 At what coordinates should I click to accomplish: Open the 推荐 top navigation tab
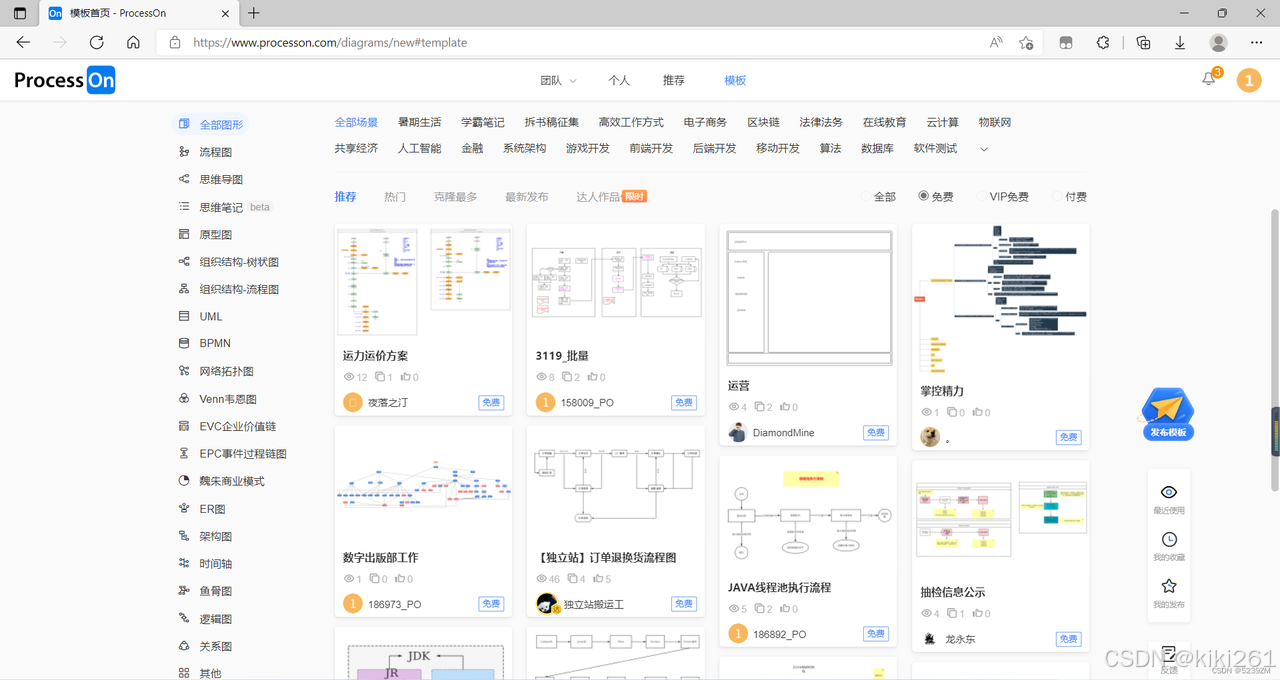[674, 80]
